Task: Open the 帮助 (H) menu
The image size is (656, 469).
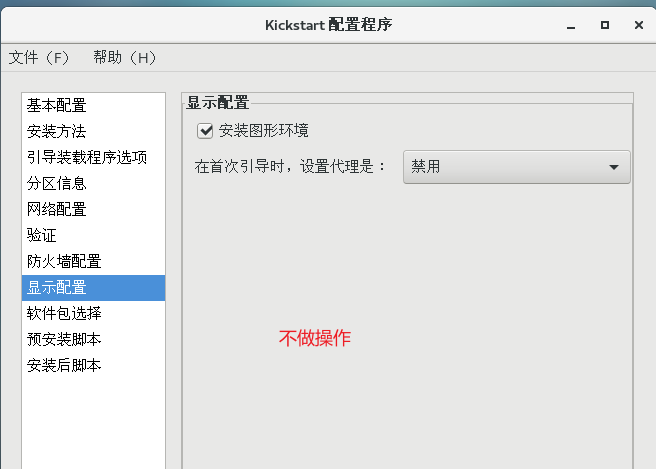Action: pos(124,58)
